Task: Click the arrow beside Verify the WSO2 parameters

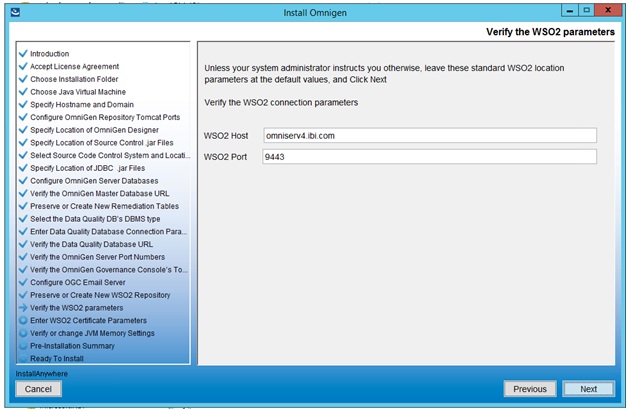Action: [x=23, y=308]
